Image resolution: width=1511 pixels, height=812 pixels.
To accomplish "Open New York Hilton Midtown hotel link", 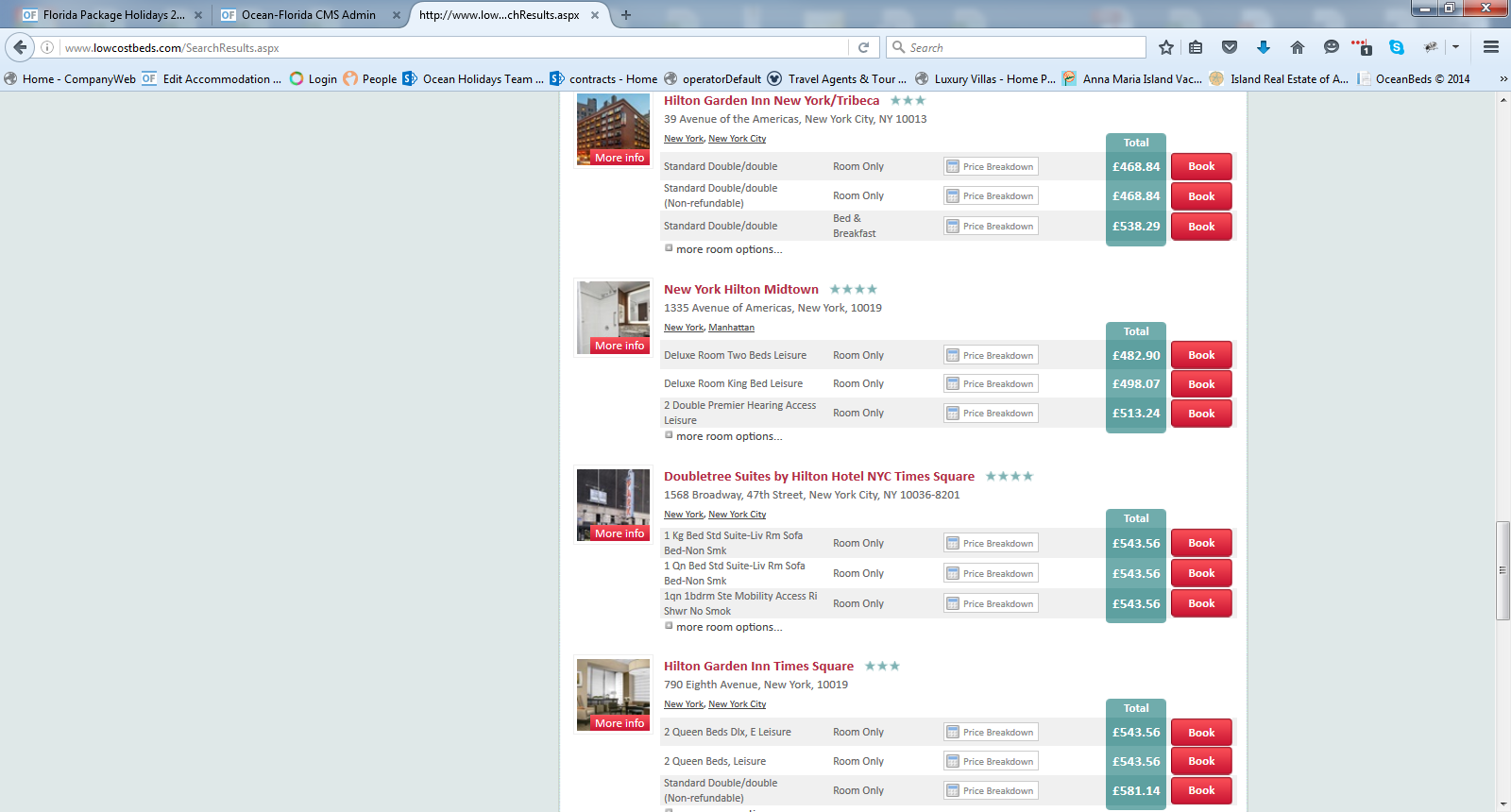I will pos(741,289).
